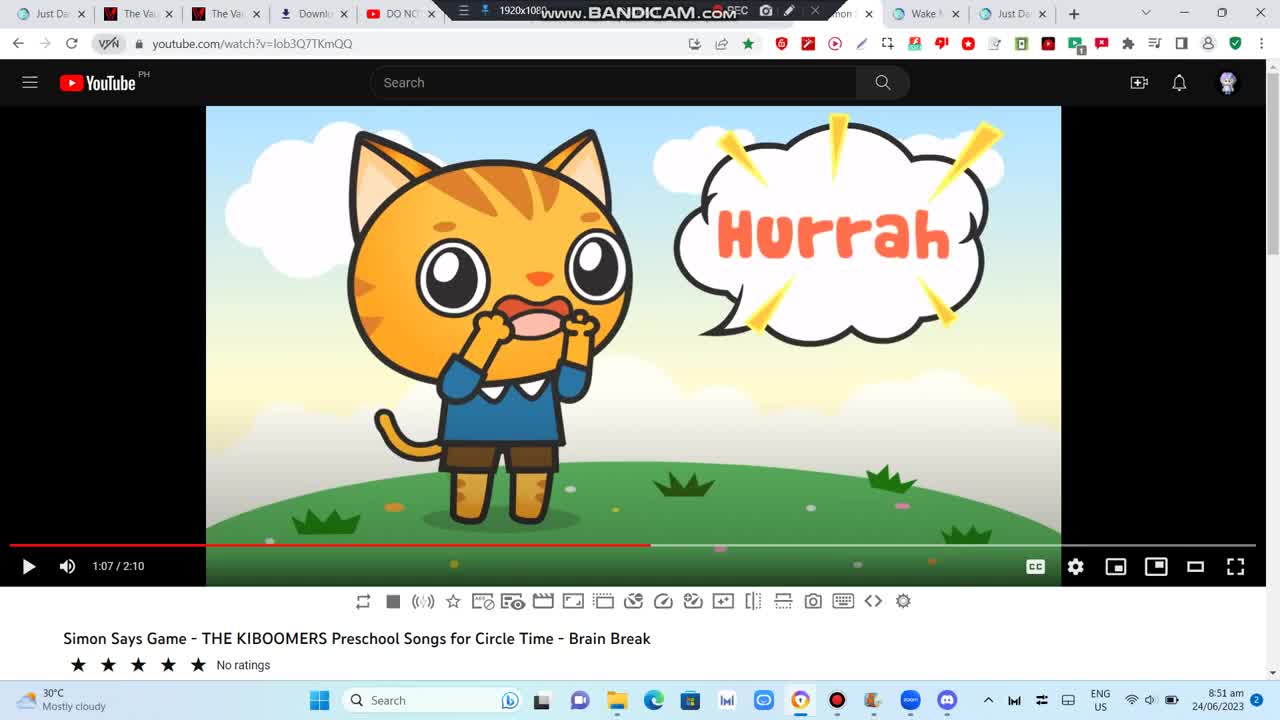The image size is (1280, 720).
Task: Open Discord from the taskbar
Action: coord(947,700)
